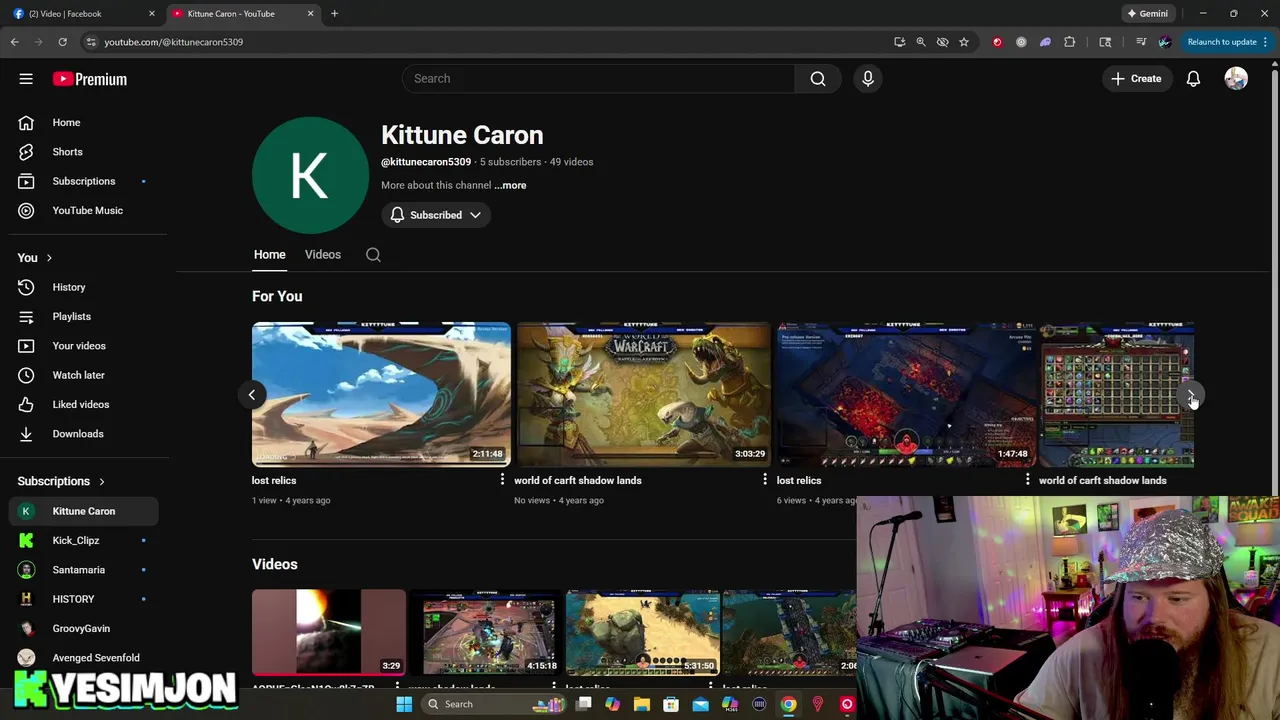This screenshot has height=720, width=1280.
Task: Open the account avatar menu
Action: point(1236,78)
